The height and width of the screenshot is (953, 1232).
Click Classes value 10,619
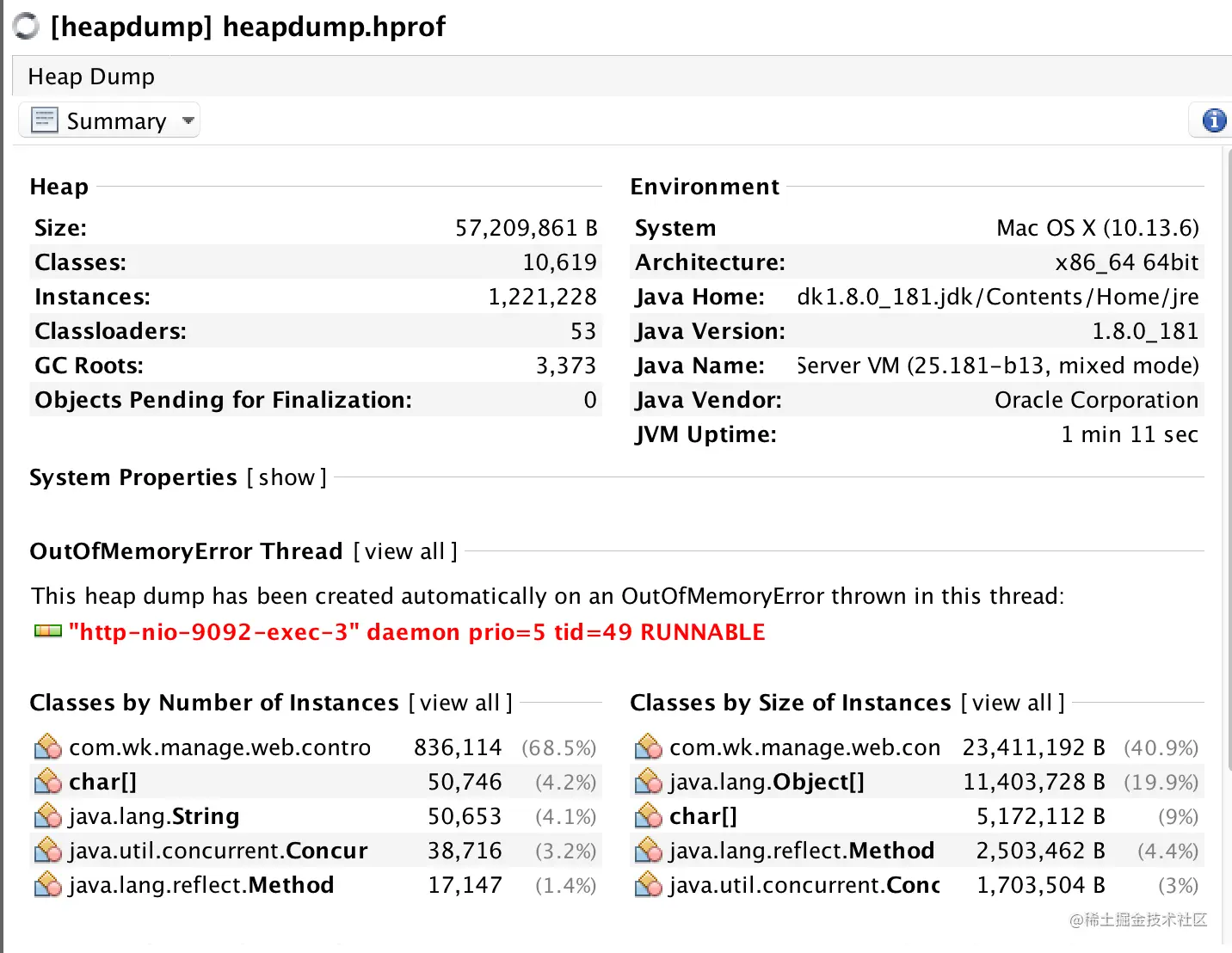coord(559,262)
